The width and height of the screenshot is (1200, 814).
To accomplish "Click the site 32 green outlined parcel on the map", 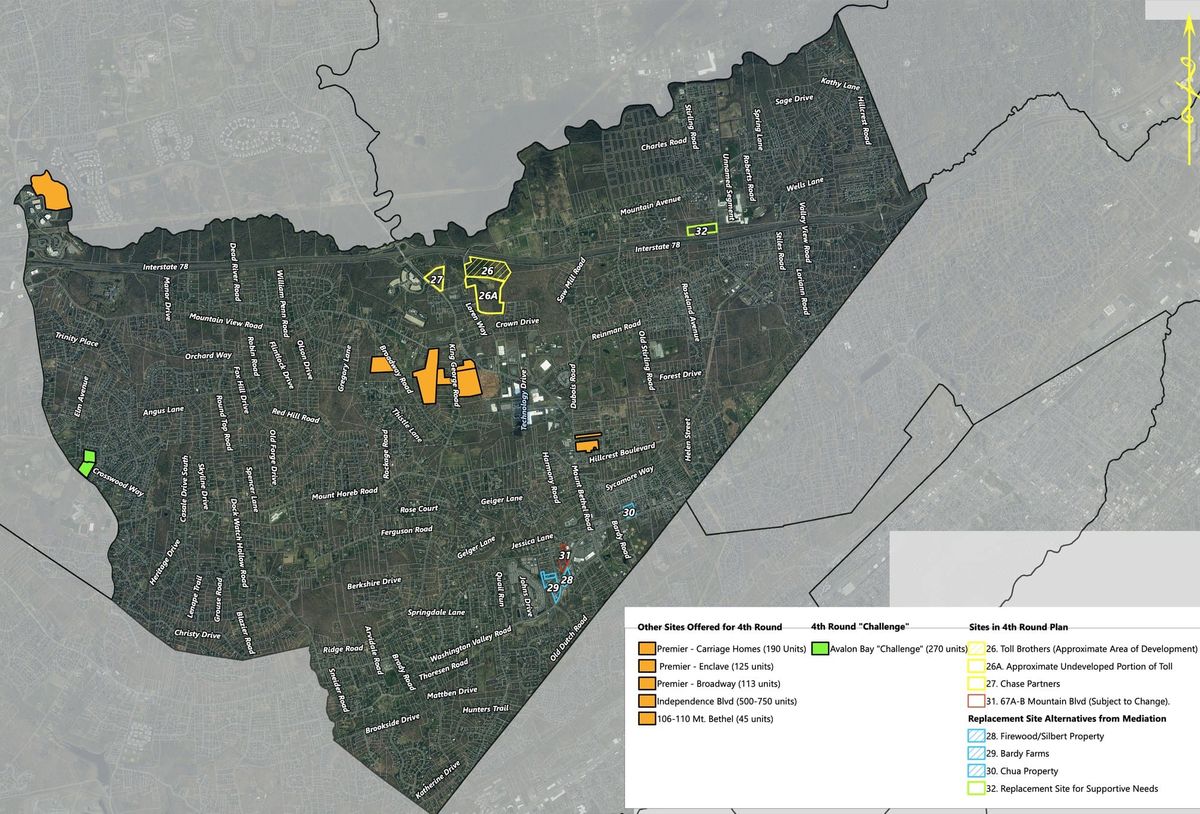I will (x=701, y=230).
